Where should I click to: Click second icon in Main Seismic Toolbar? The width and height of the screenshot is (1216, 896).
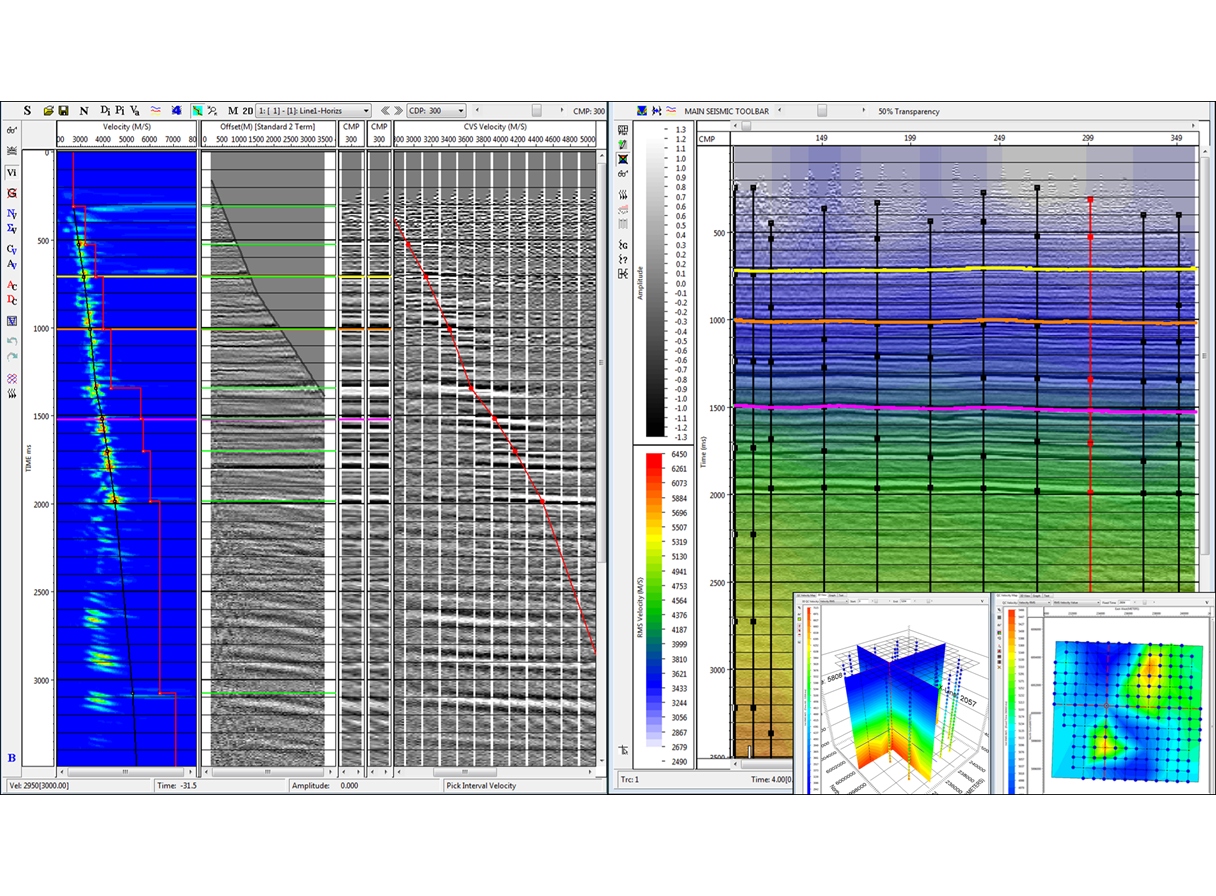(x=656, y=110)
